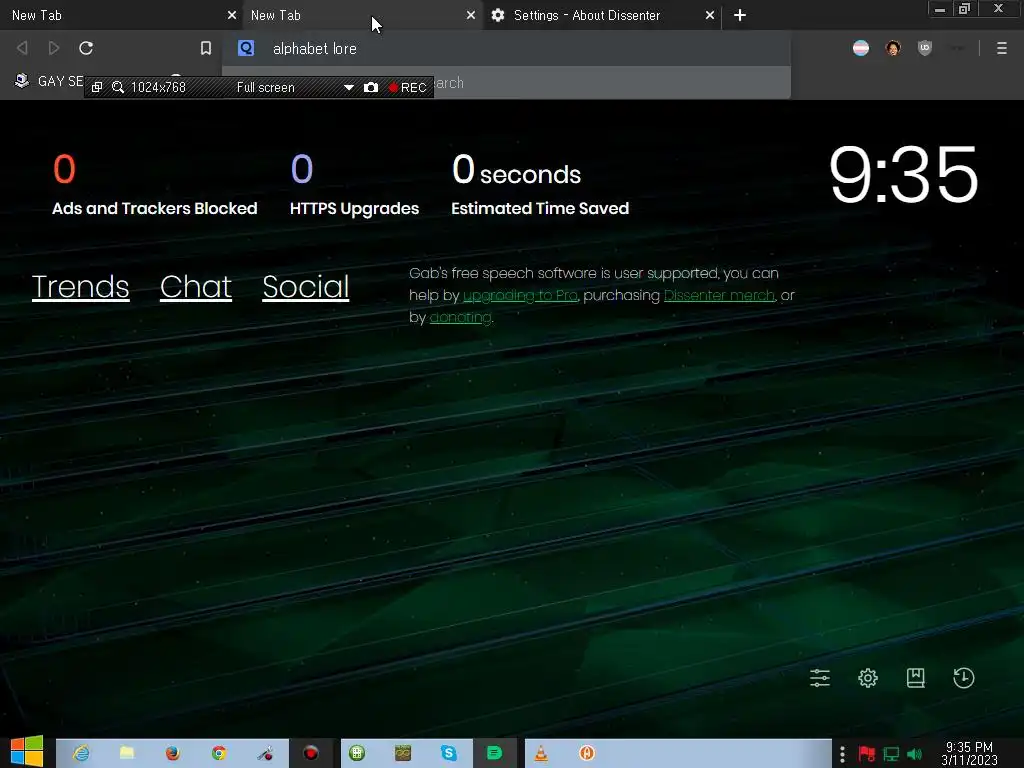The width and height of the screenshot is (1024, 768).
Task: Click the recorder window-select icon
Action: tap(97, 87)
